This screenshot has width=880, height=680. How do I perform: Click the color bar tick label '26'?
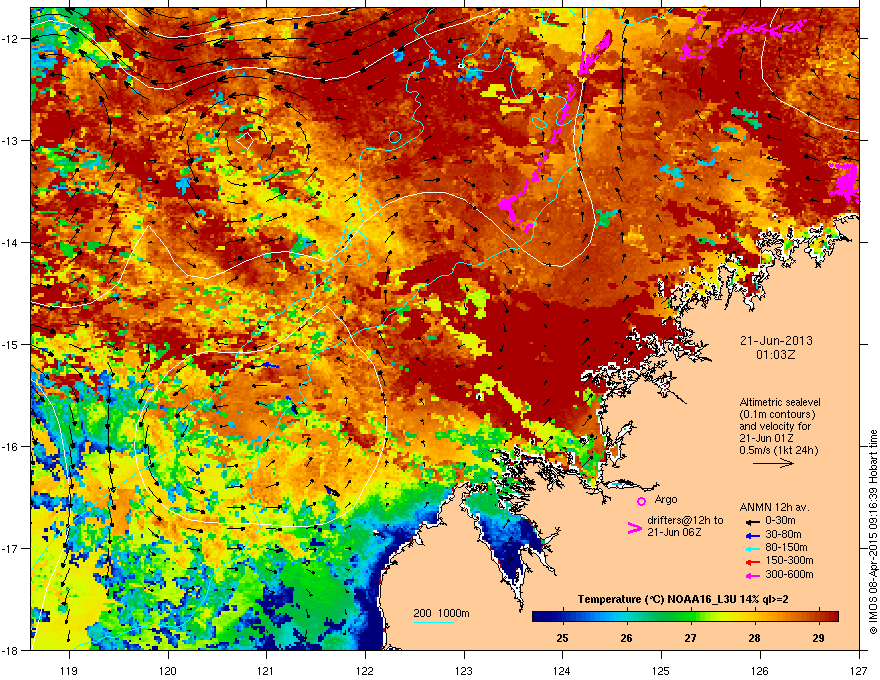tap(626, 638)
